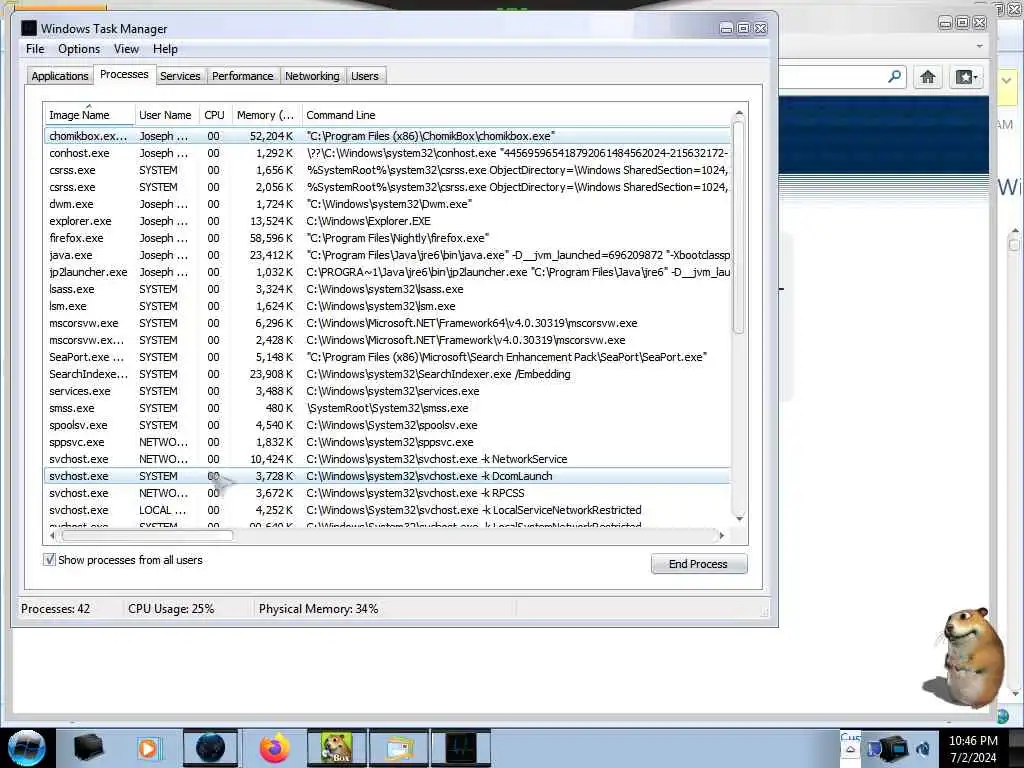Select svchost.exe with -k RPCSS command line
Screen dimensions: 1024x768
click(388, 492)
